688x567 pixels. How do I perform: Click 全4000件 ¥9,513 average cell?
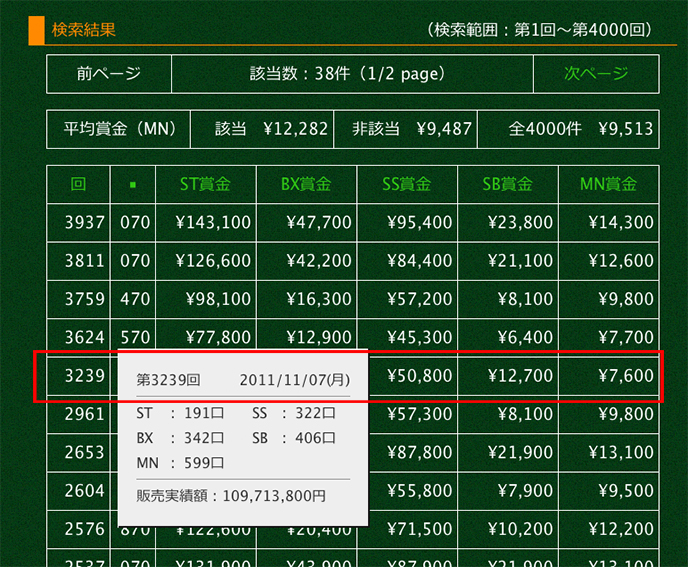pyautogui.click(x=568, y=129)
